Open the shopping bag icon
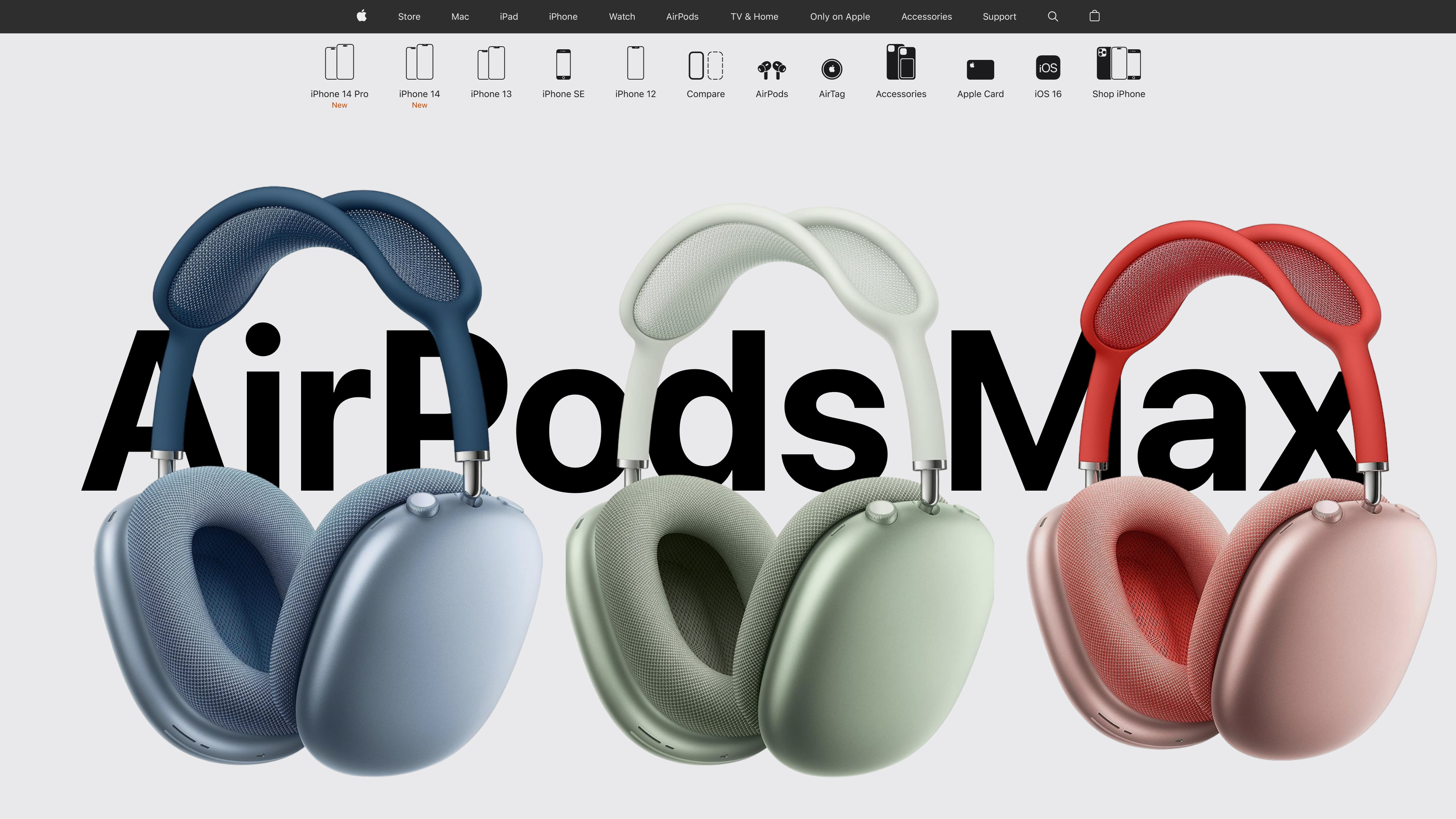The width and height of the screenshot is (1456, 819). click(1094, 16)
